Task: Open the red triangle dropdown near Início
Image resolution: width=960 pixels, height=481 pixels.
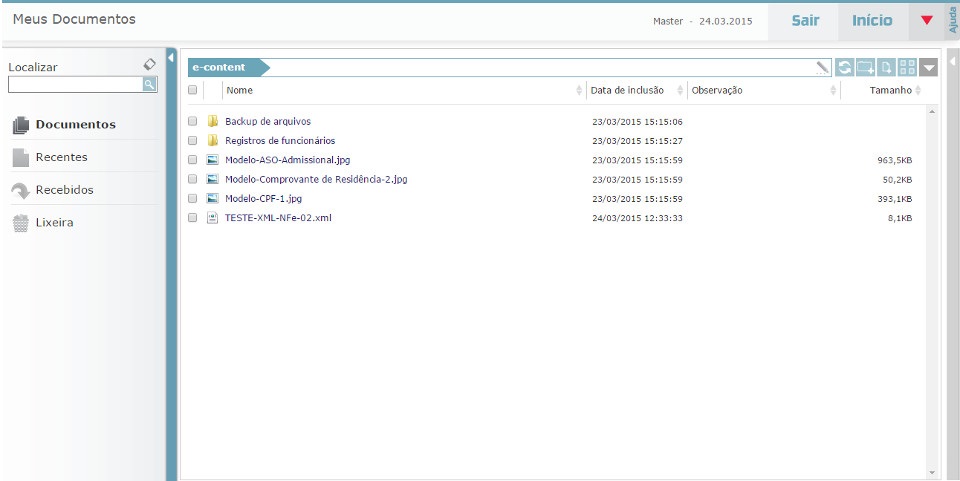Action: click(926, 20)
